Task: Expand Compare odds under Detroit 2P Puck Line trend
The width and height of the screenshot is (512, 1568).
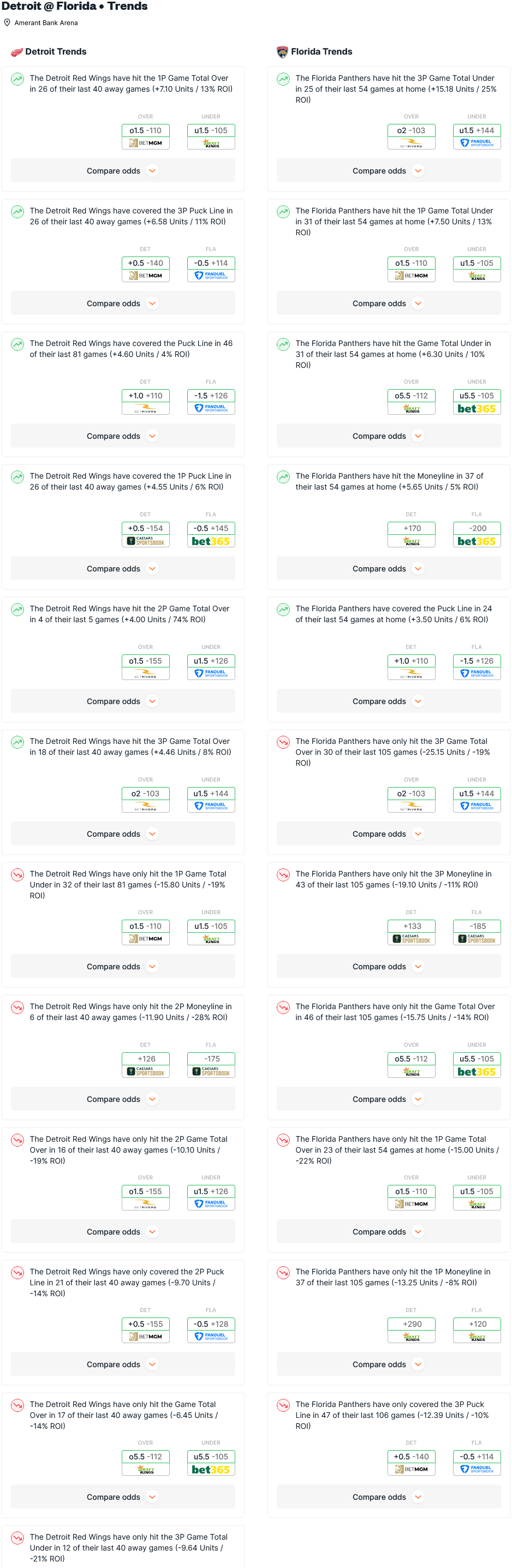Action: 122,1364
